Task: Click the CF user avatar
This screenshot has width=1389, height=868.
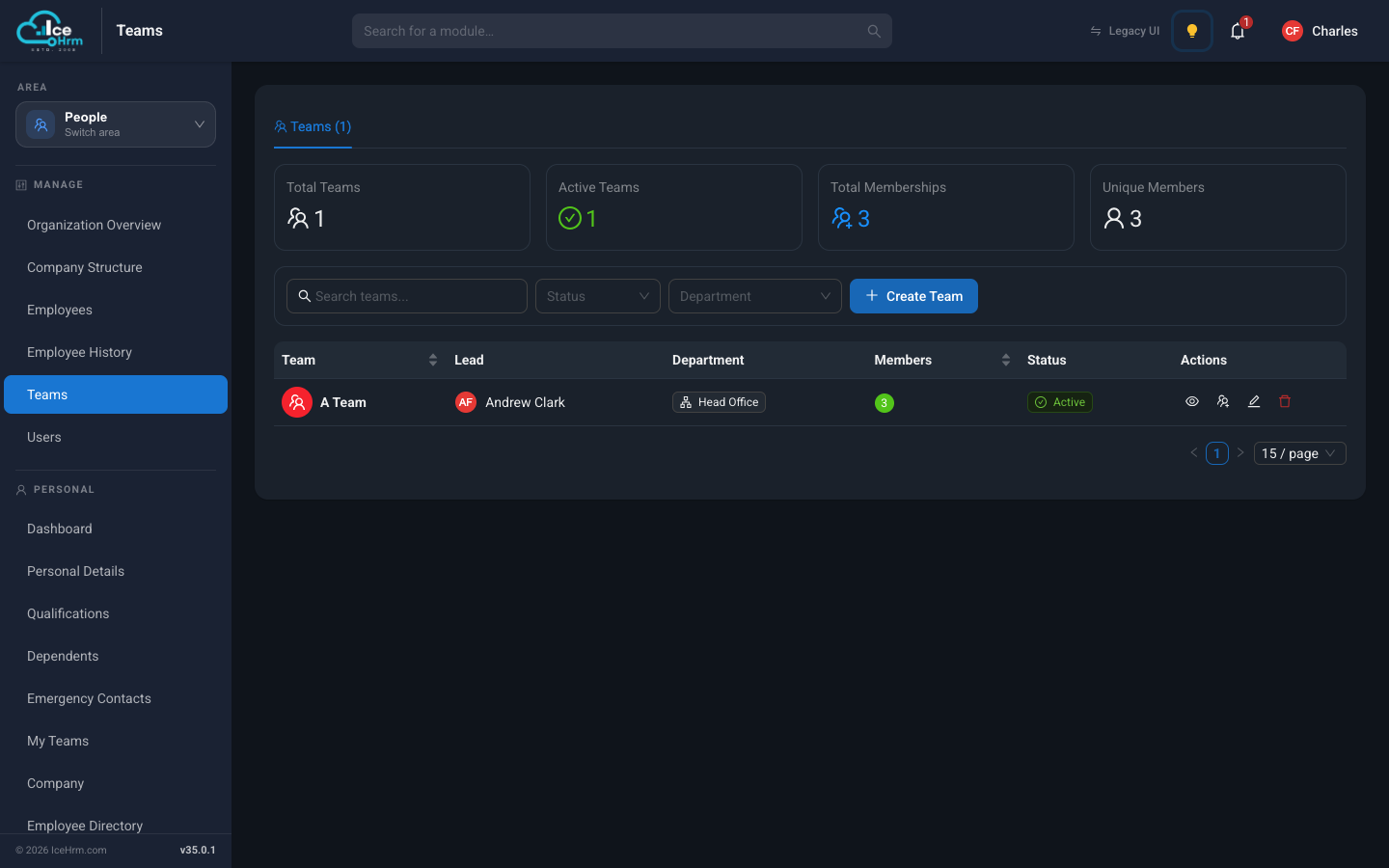Action: [x=1293, y=31]
